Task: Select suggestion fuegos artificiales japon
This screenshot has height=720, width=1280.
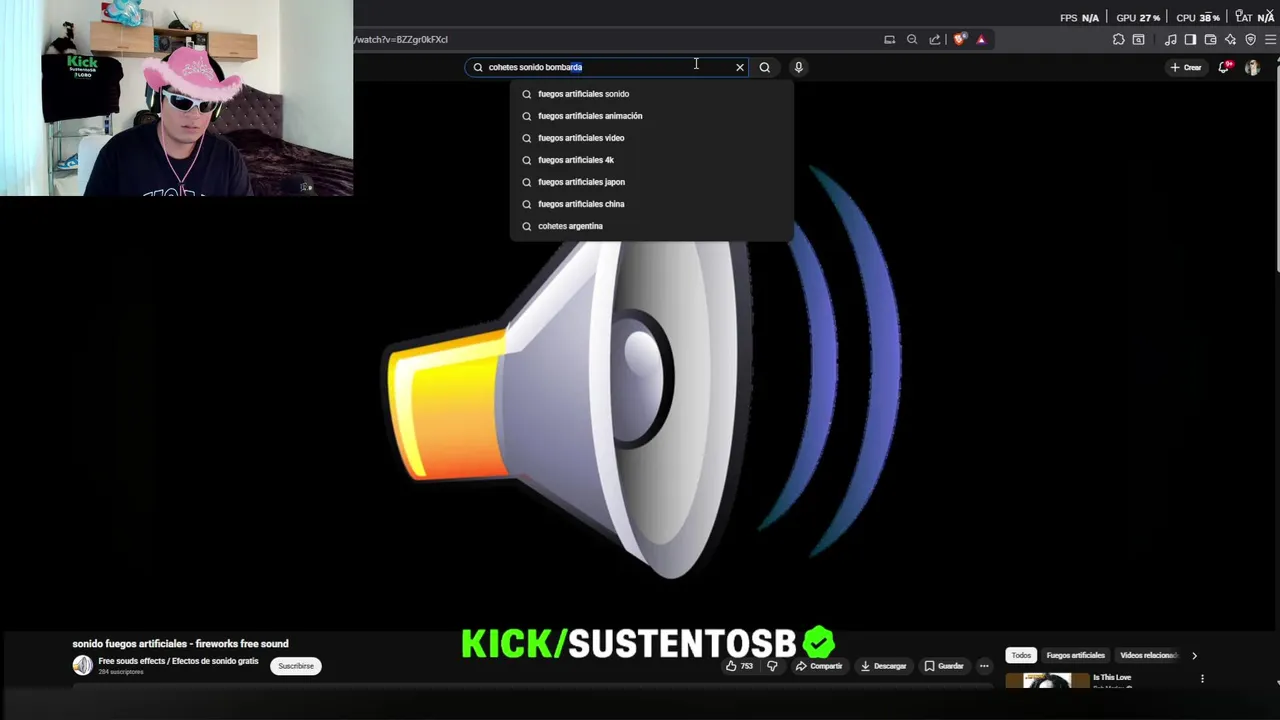Action: [x=652, y=182]
